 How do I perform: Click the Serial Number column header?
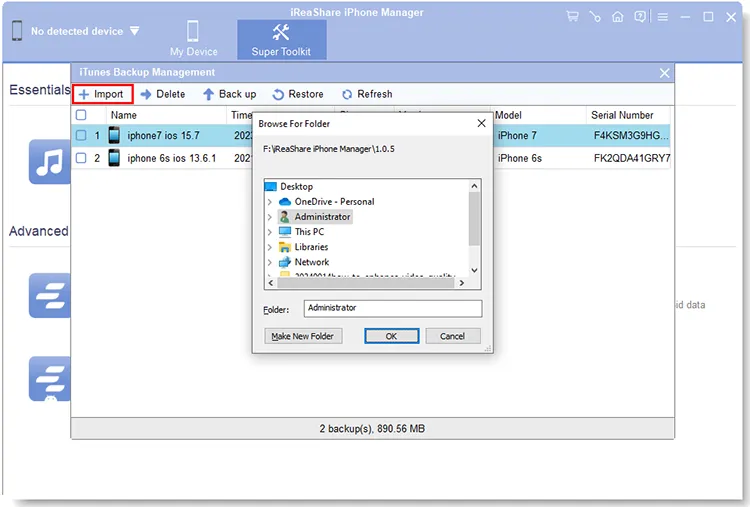(x=622, y=115)
